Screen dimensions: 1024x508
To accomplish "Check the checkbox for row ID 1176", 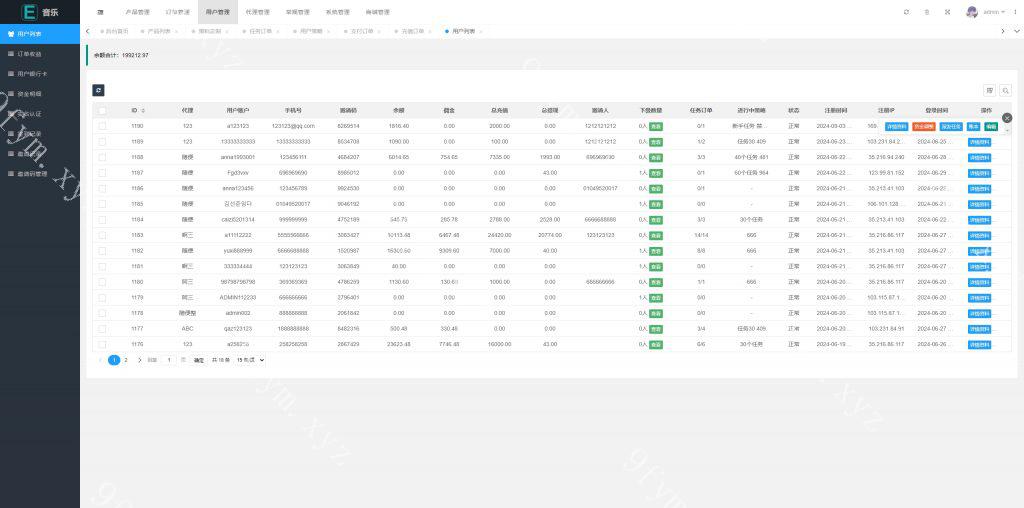I will [102, 344].
